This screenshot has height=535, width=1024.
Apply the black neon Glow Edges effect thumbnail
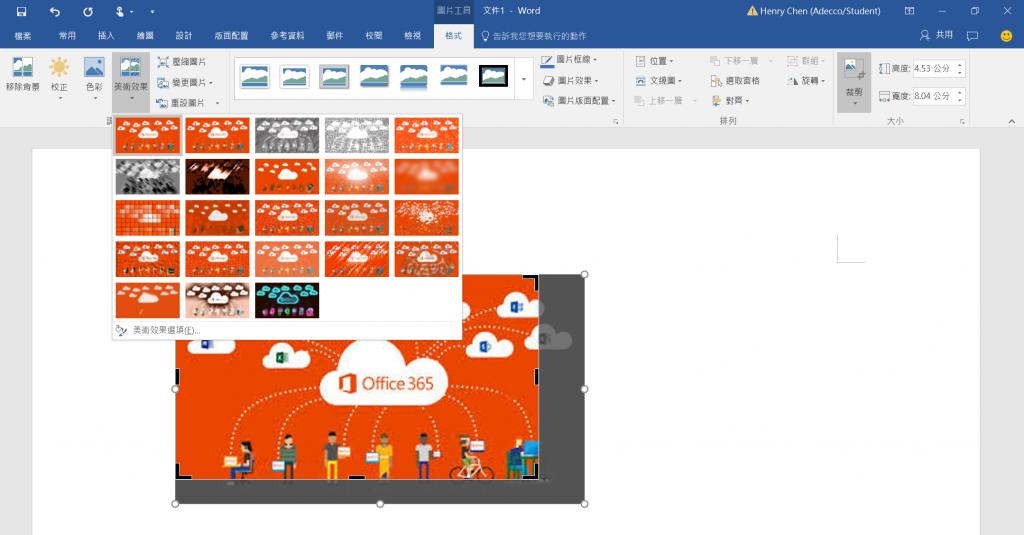[287, 300]
